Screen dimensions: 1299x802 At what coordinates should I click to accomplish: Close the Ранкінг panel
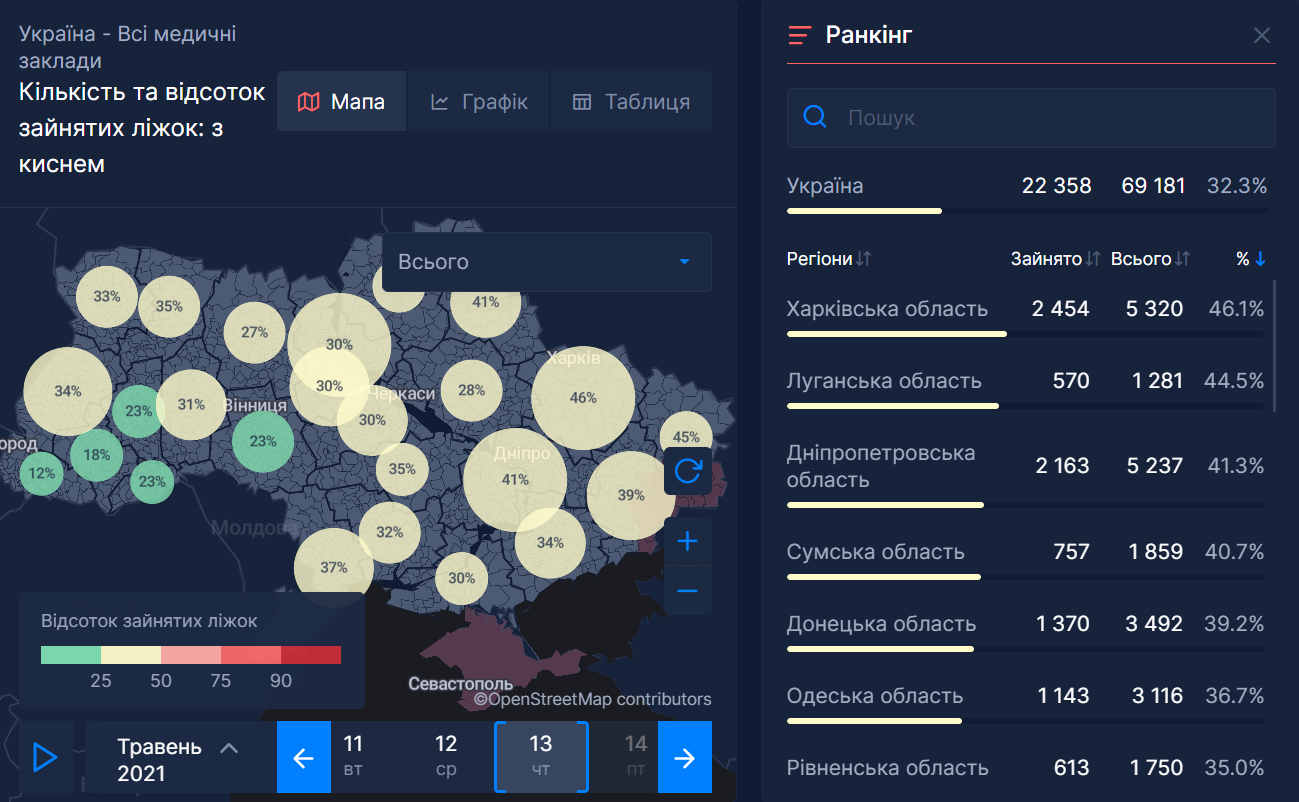click(x=1262, y=35)
